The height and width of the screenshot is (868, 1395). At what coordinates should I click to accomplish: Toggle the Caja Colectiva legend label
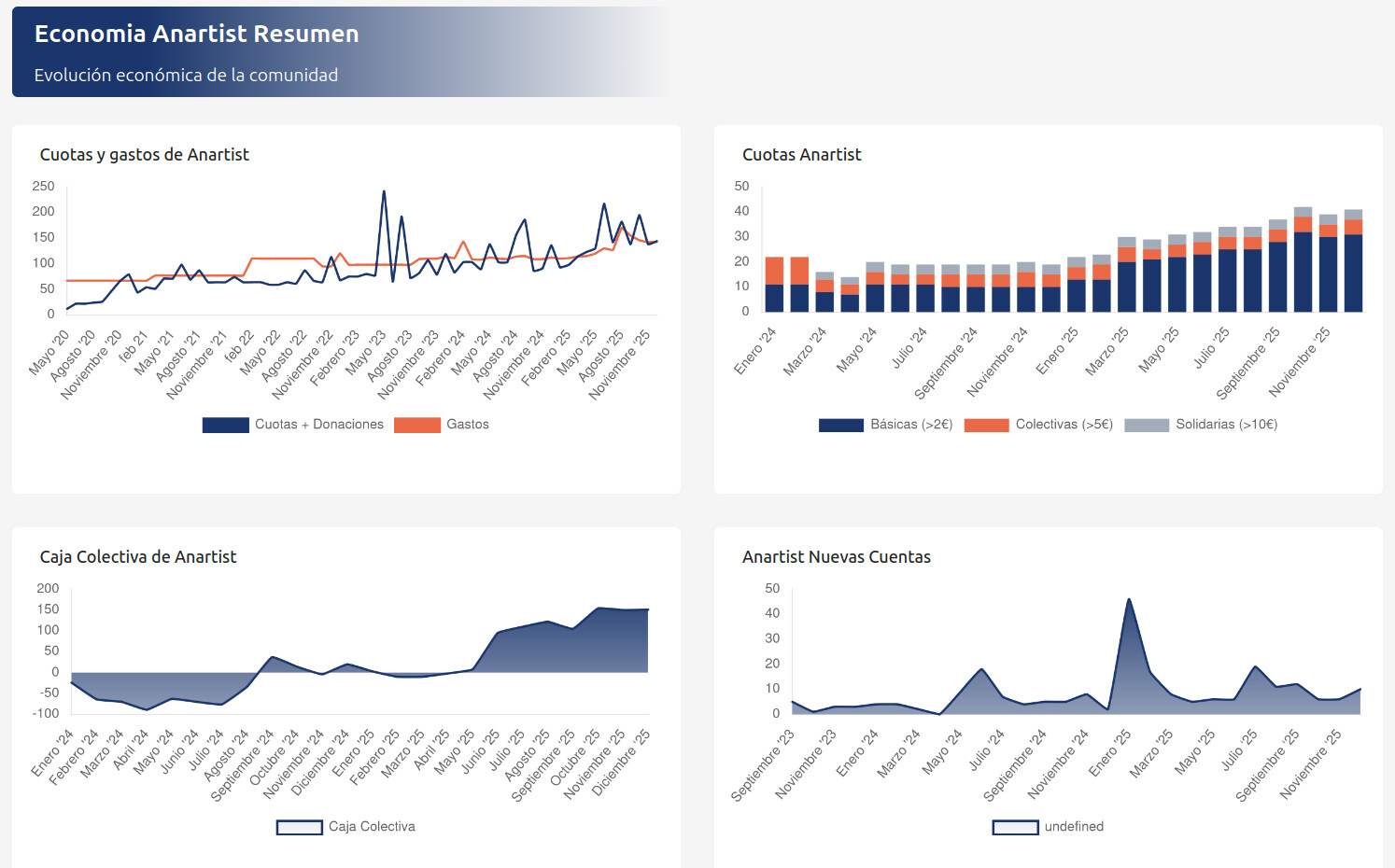[372, 827]
